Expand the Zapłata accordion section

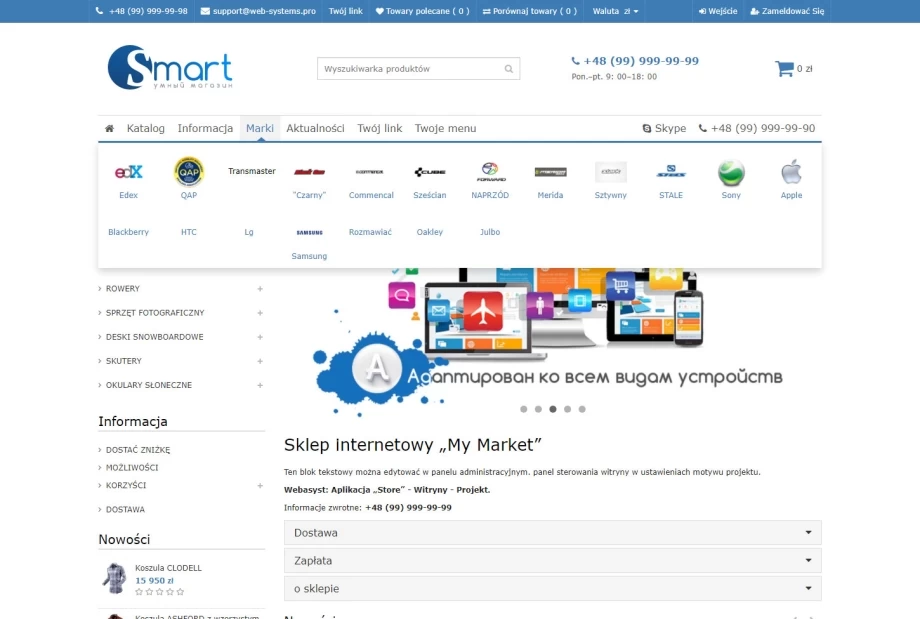(552, 561)
